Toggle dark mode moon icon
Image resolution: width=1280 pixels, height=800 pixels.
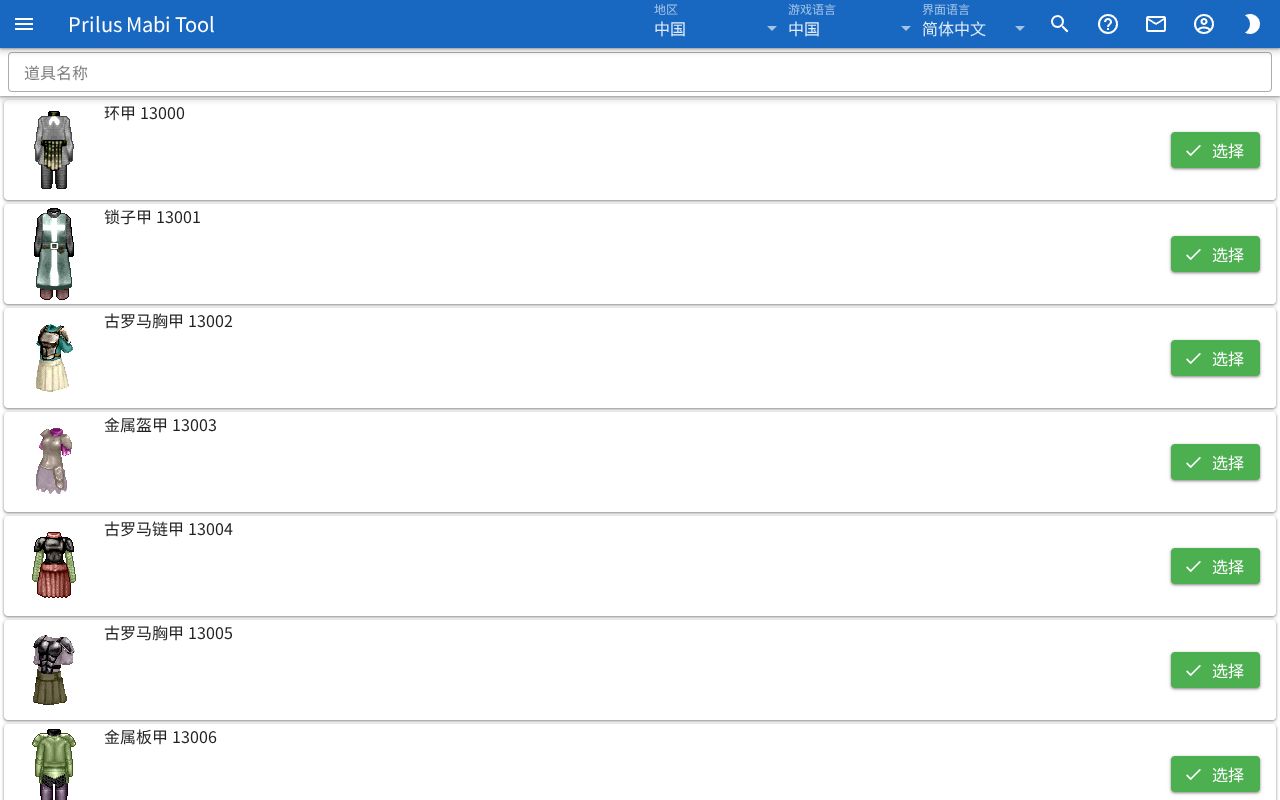[x=1252, y=24]
